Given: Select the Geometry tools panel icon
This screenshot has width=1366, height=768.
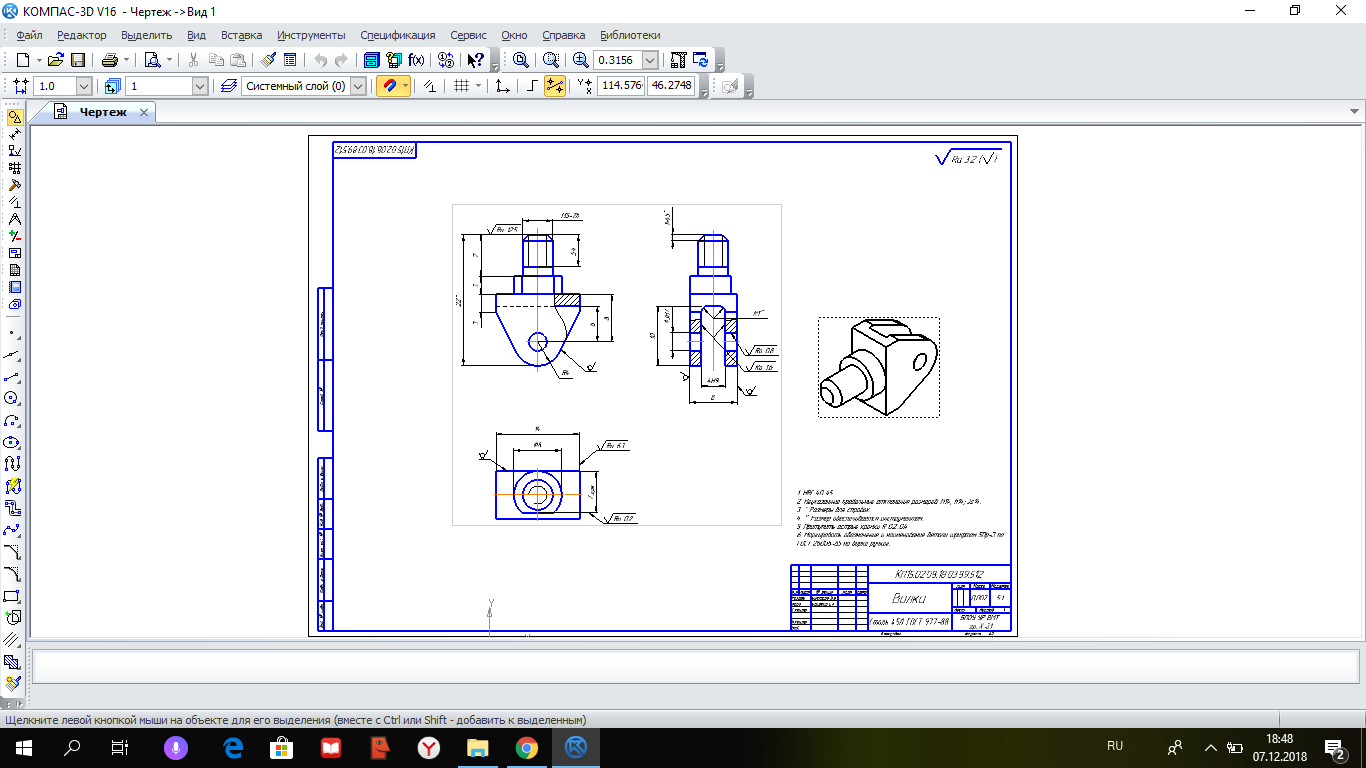Looking at the screenshot, I should 14,117.
